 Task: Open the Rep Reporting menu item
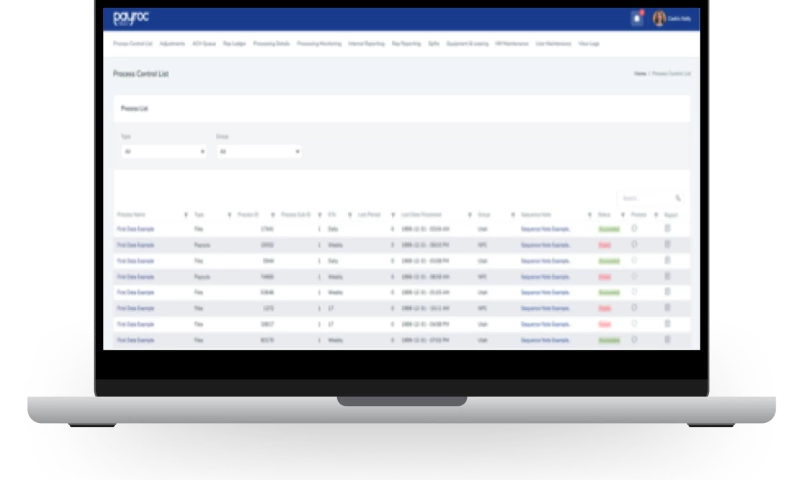click(406, 44)
